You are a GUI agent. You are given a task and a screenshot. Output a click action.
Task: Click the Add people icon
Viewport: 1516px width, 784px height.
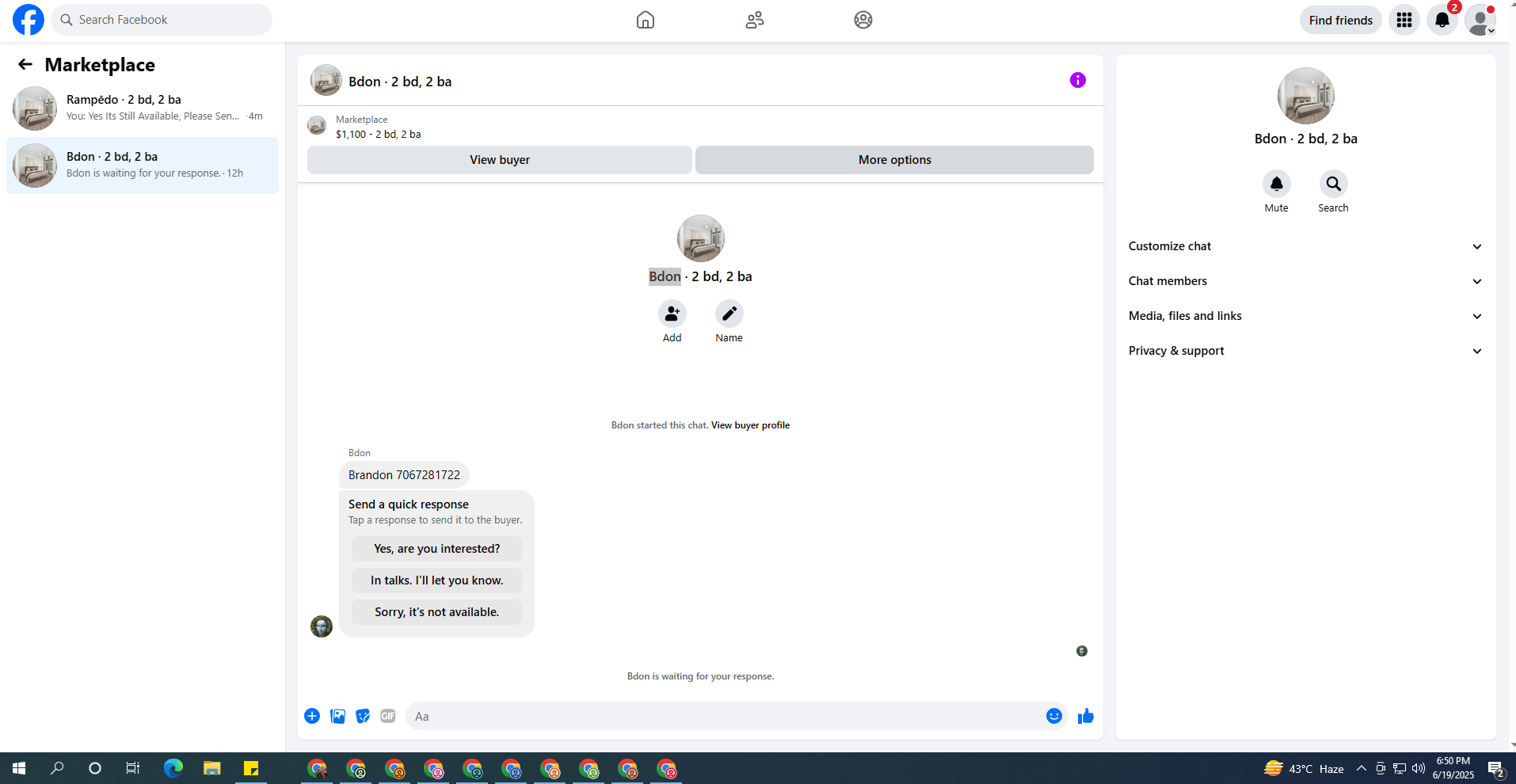672,314
